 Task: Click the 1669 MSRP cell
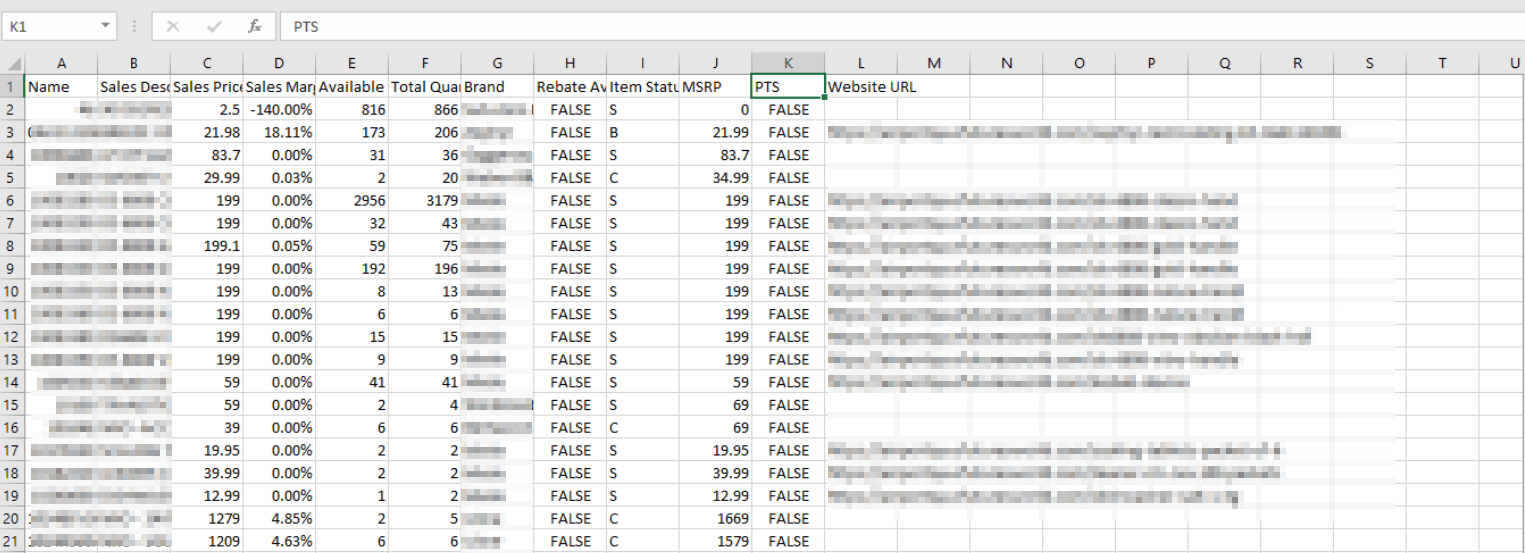(x=714, y=518)
